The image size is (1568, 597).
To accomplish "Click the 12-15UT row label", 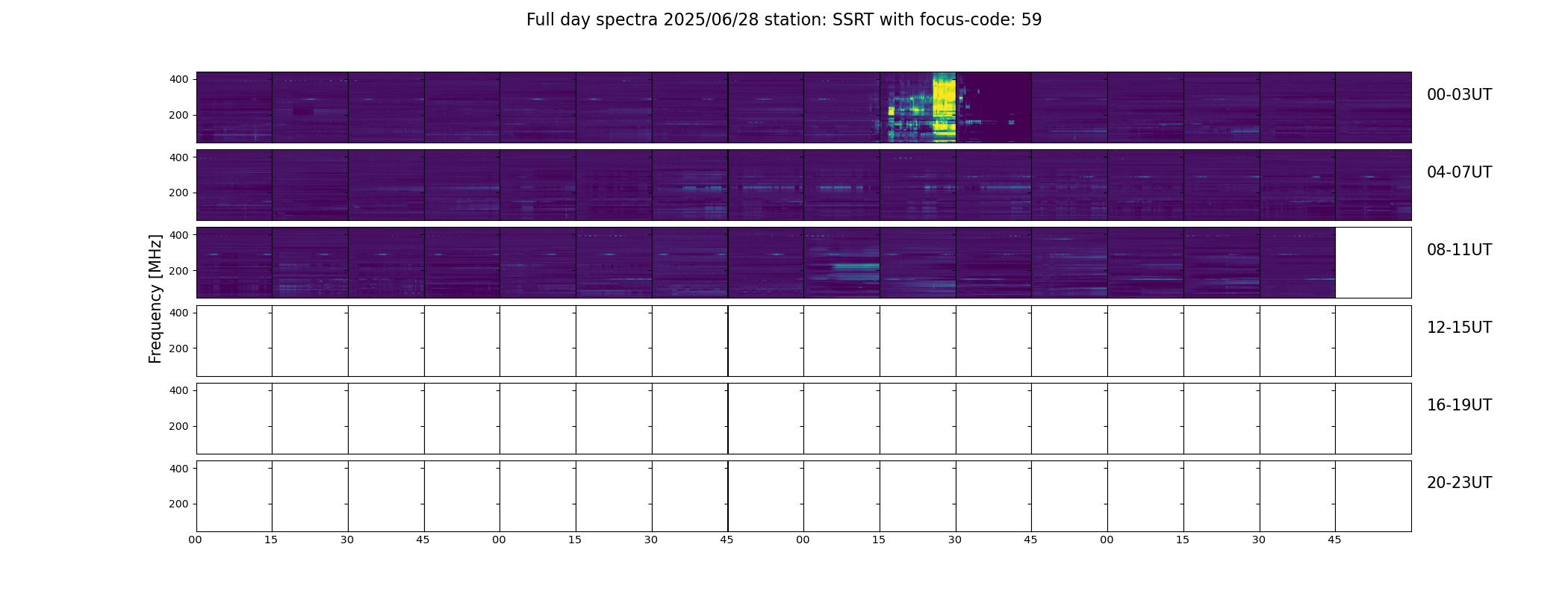I will click(x=1459, y=328).
